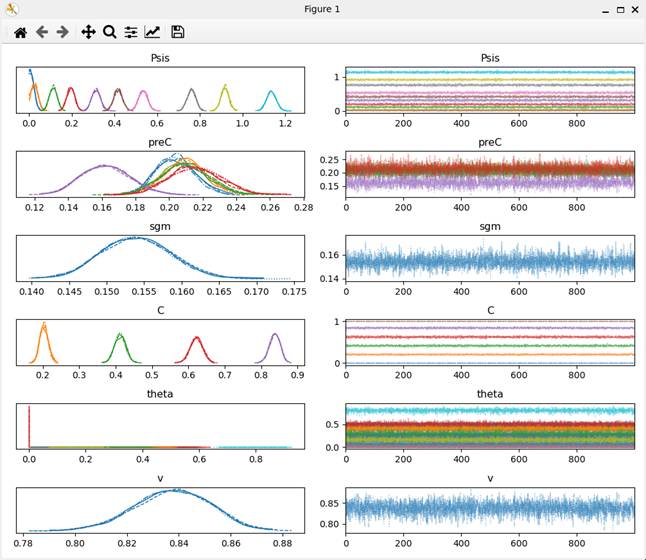
Task: Open window menu from the title bar app icon
Action: click(x=11, y=9)
